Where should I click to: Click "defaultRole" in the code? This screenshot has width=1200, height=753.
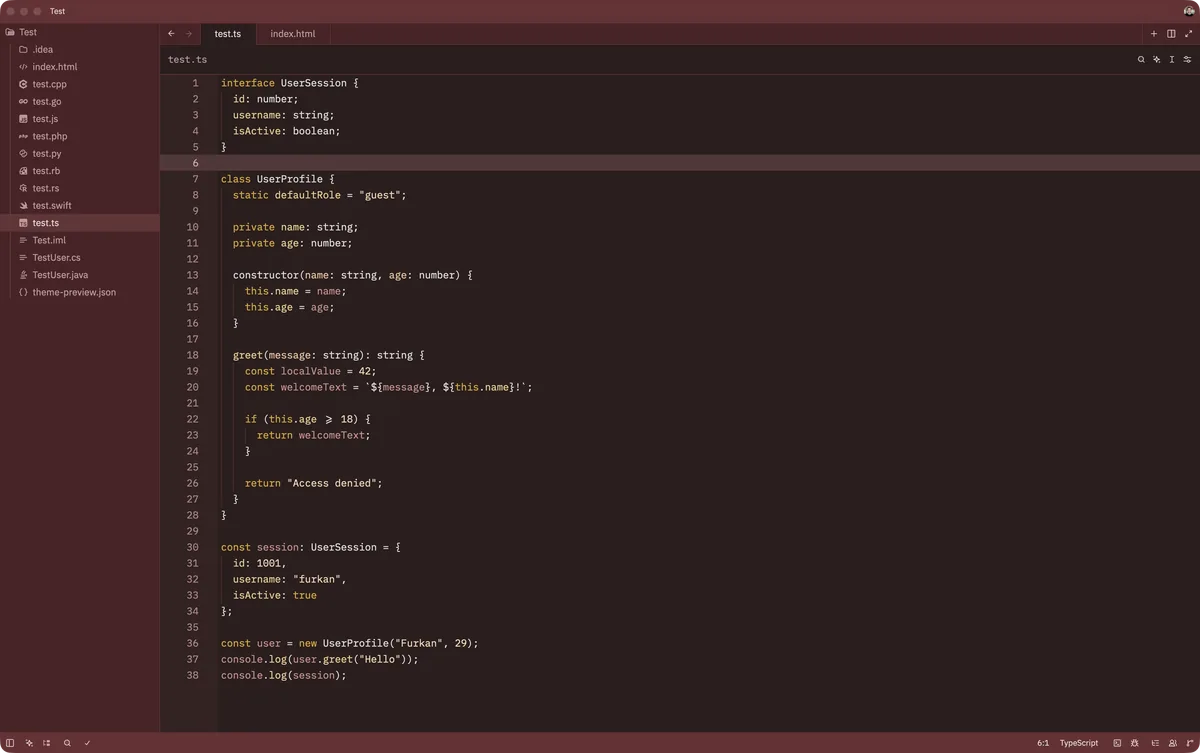(308, 195)
